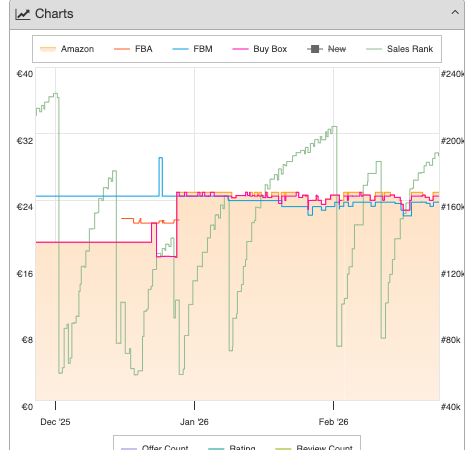Toggle the Buy Box series in legend

260,49
